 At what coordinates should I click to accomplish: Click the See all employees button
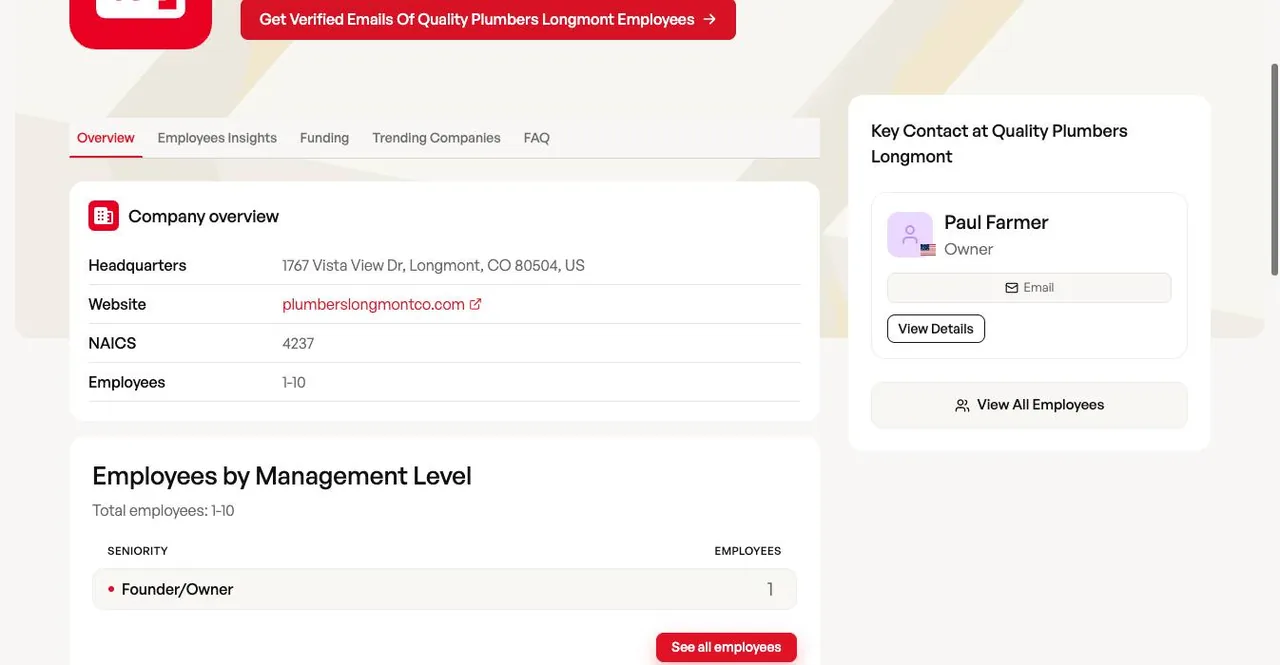(x=726, y=647)
